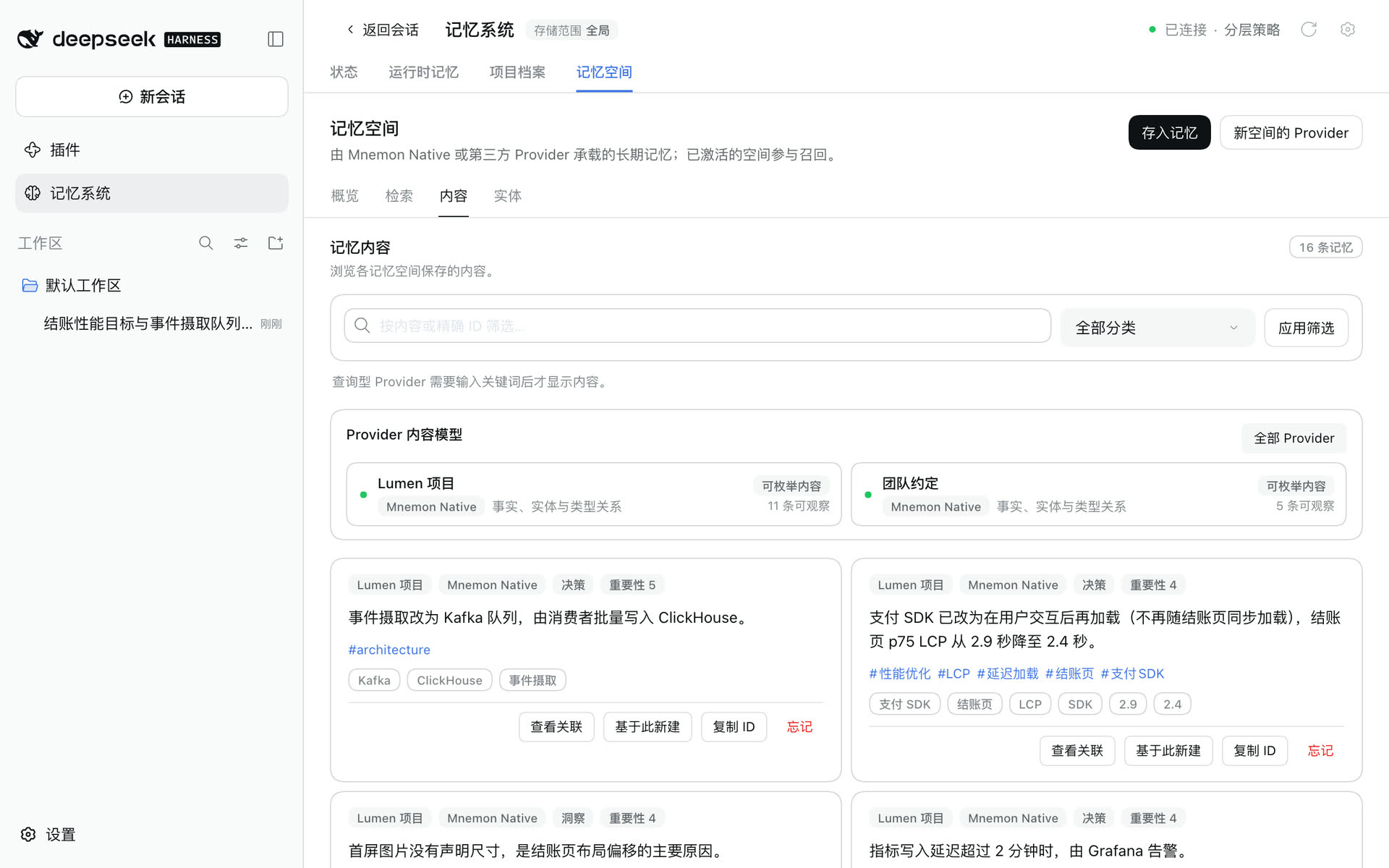Focus the content or ID filter field

[x=697, y=326]
